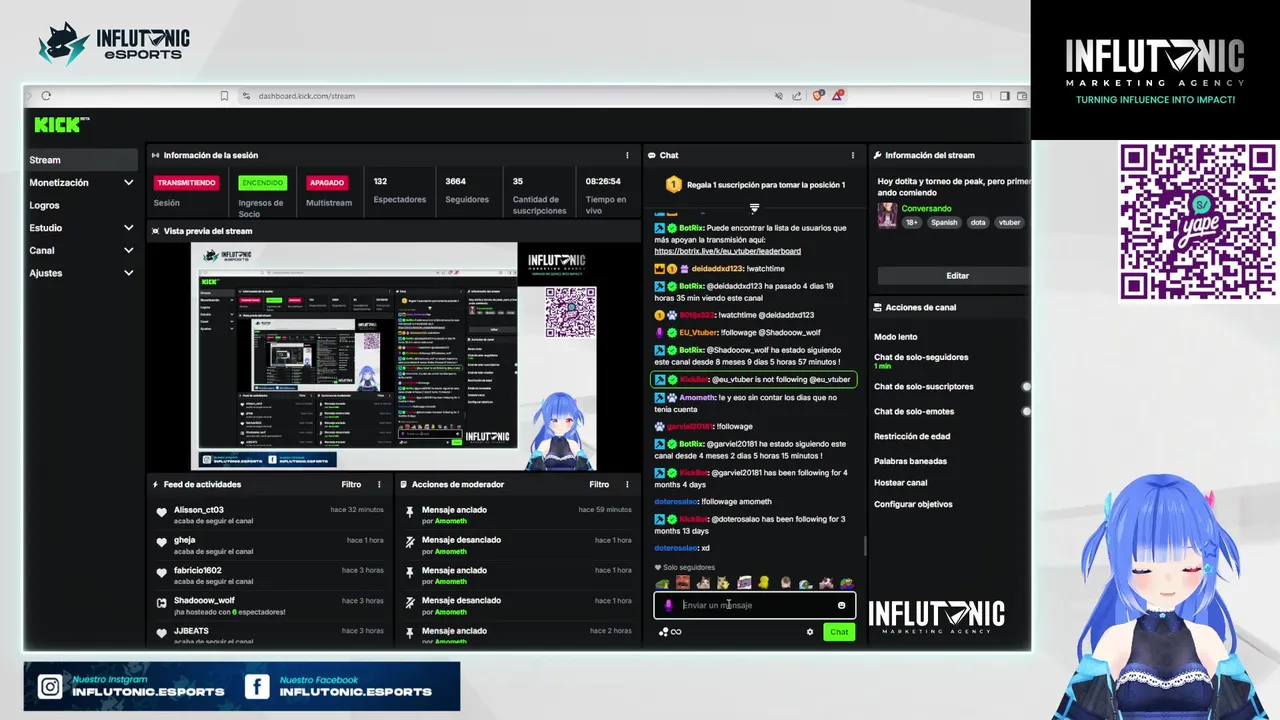Viewport: 1280px width, 720px height.
Task: Click the purple identity badge in message box
Action: 668,605
